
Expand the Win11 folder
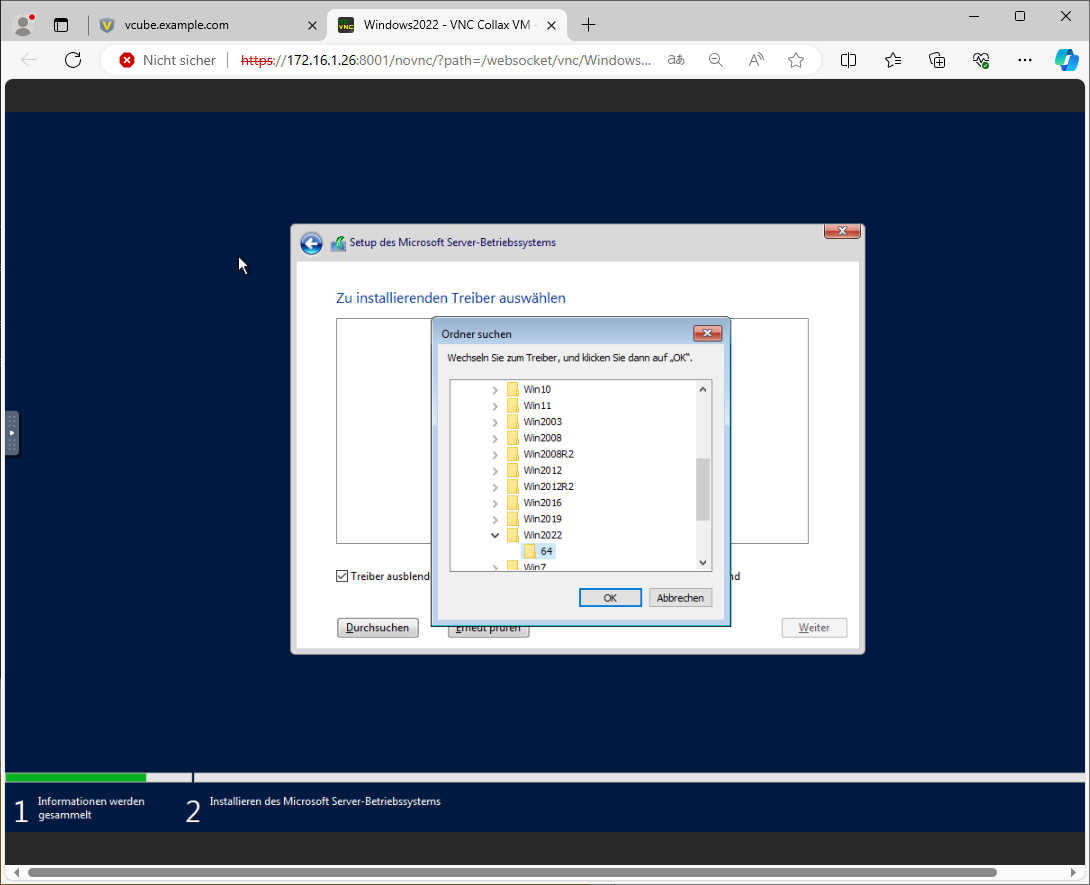[x=495, y=406]
